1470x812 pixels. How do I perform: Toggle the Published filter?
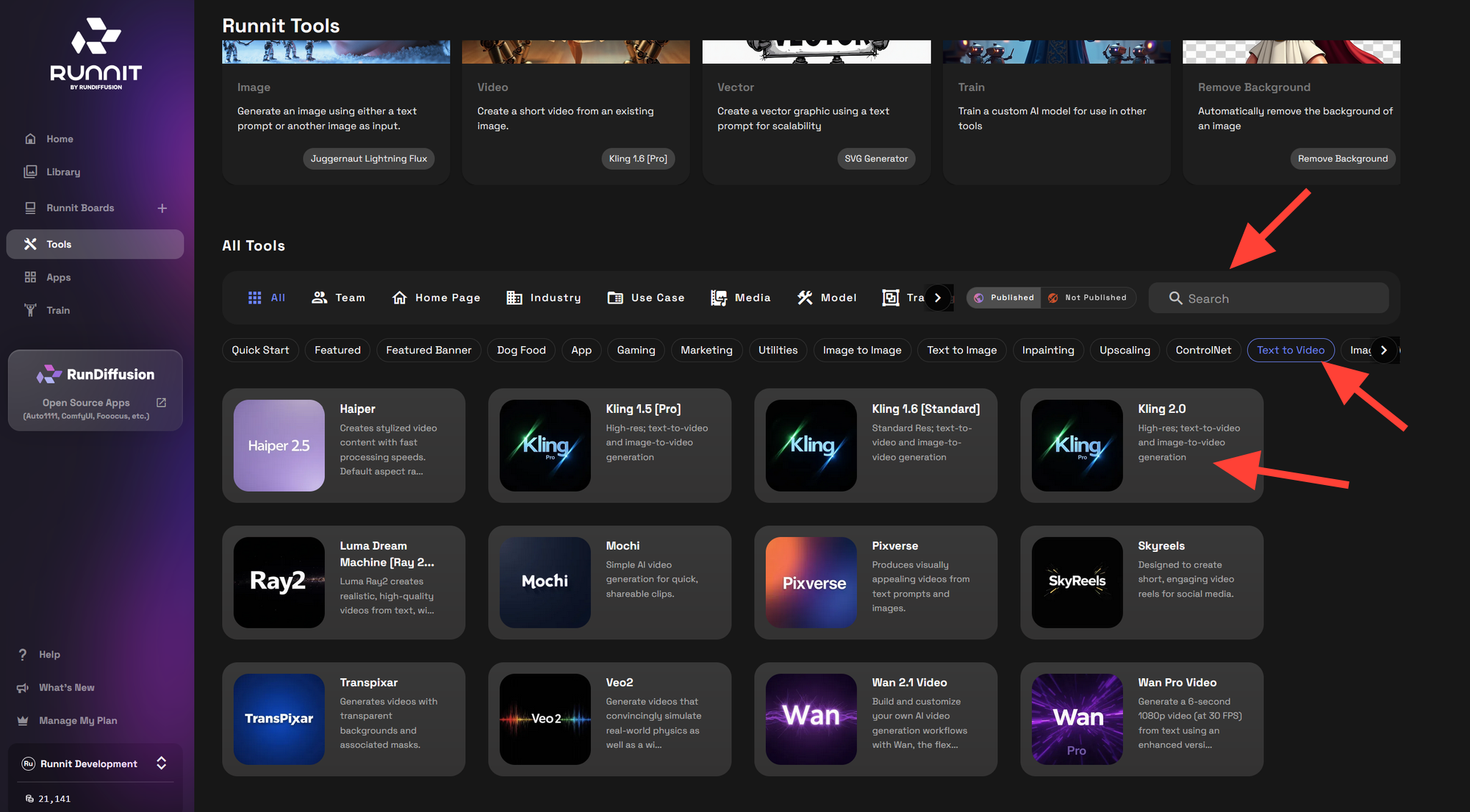click(x=1003, y=298)
